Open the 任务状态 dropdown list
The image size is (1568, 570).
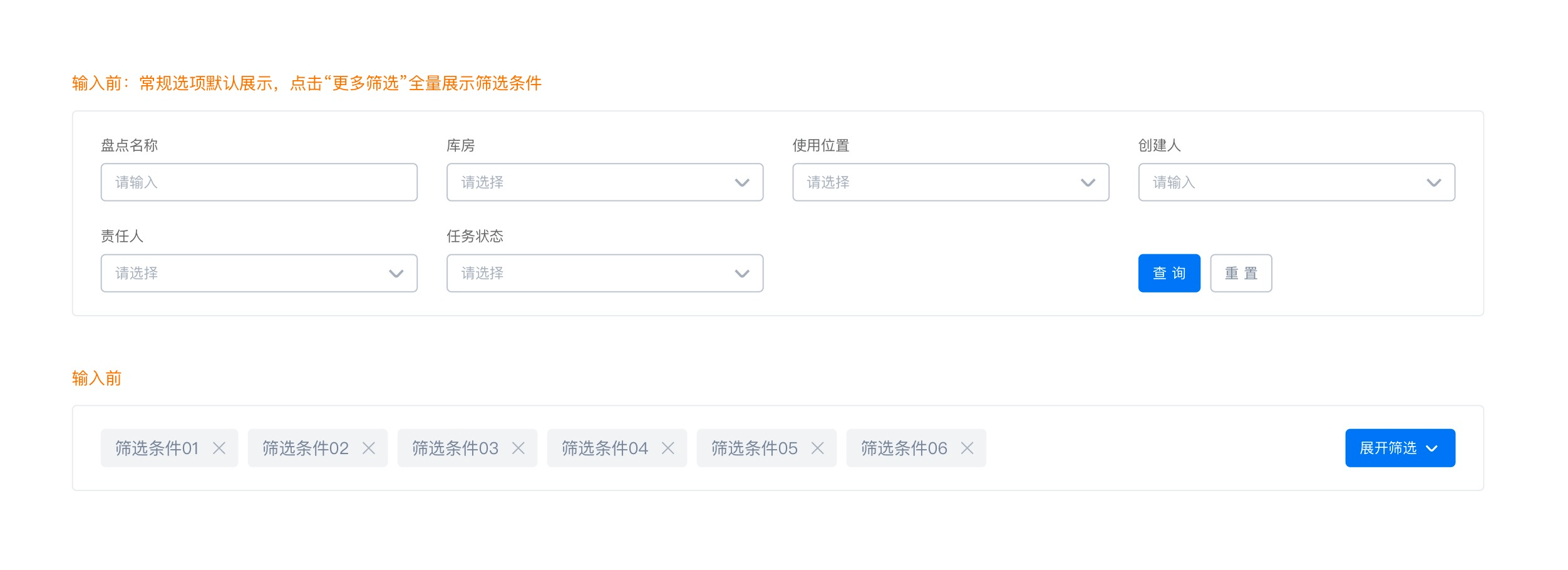tap(604, 273)
